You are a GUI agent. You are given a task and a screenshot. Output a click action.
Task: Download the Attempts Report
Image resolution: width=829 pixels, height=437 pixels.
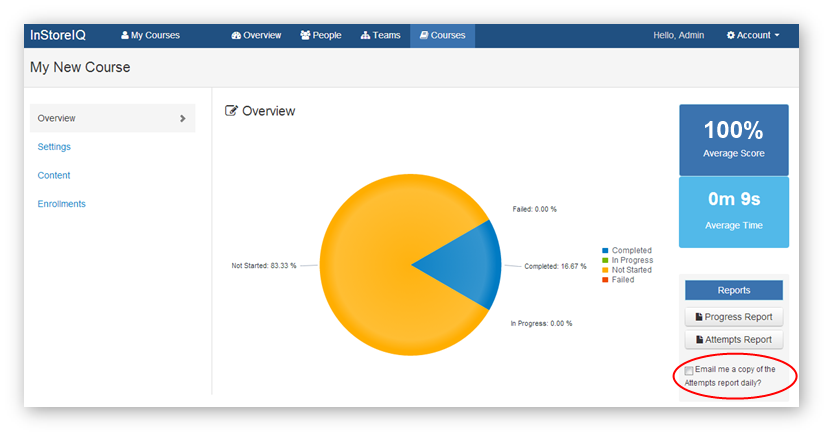pos(733,339)
